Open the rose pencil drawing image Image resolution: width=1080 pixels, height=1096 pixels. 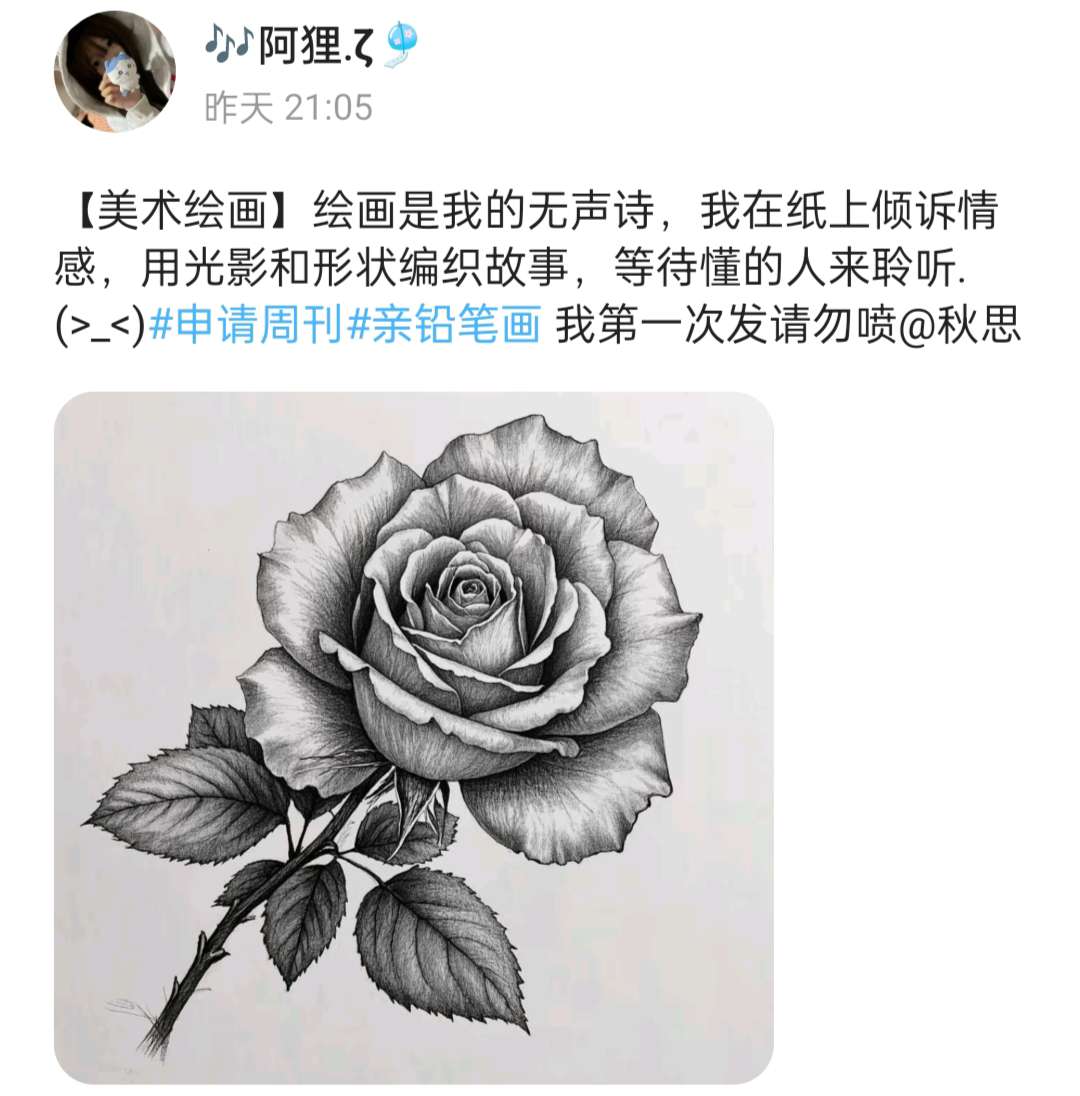pos(414,737)
